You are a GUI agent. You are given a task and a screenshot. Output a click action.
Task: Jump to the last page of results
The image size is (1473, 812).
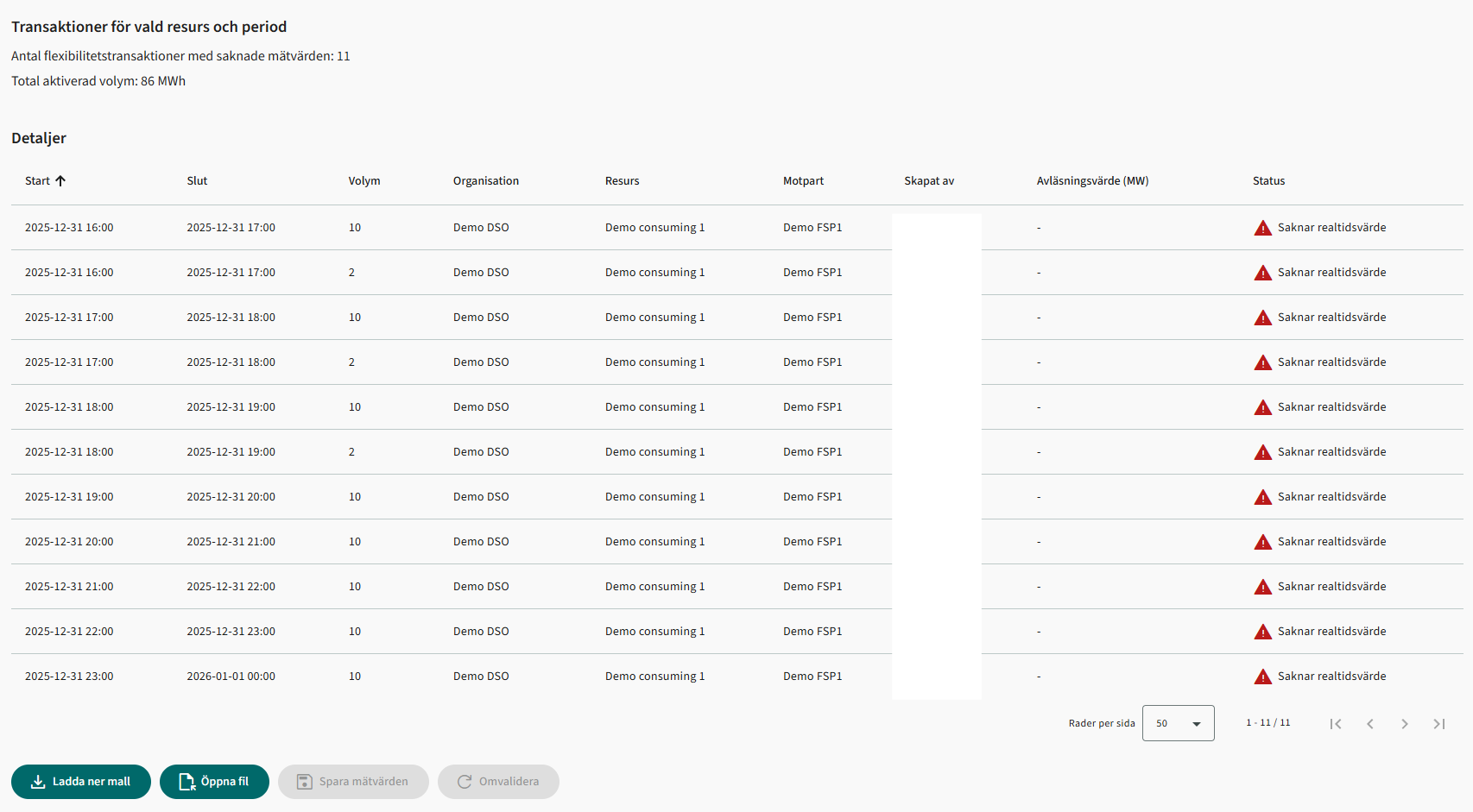coord(1439,724)
